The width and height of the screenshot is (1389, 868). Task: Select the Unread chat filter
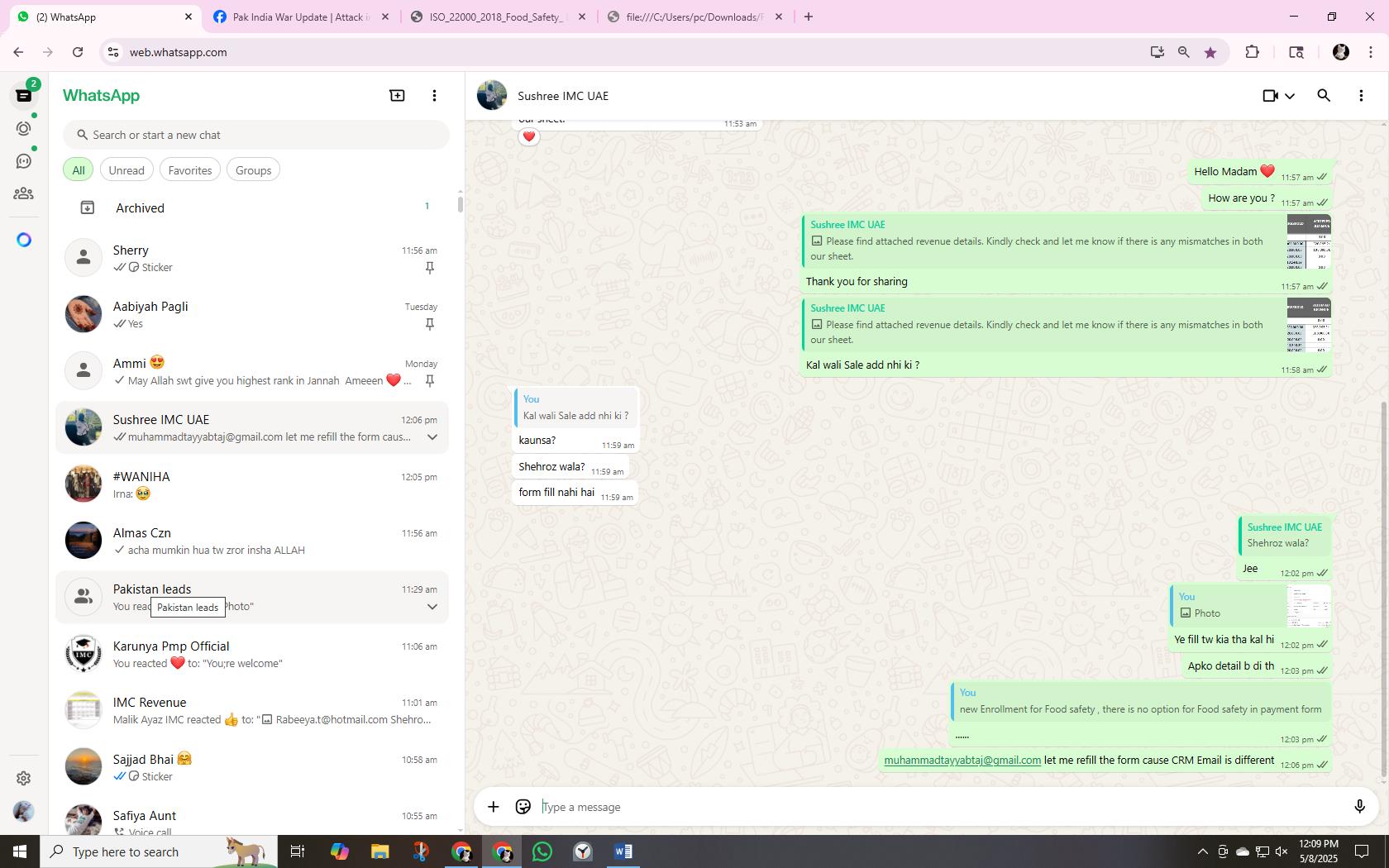click(x=126, y=170)
